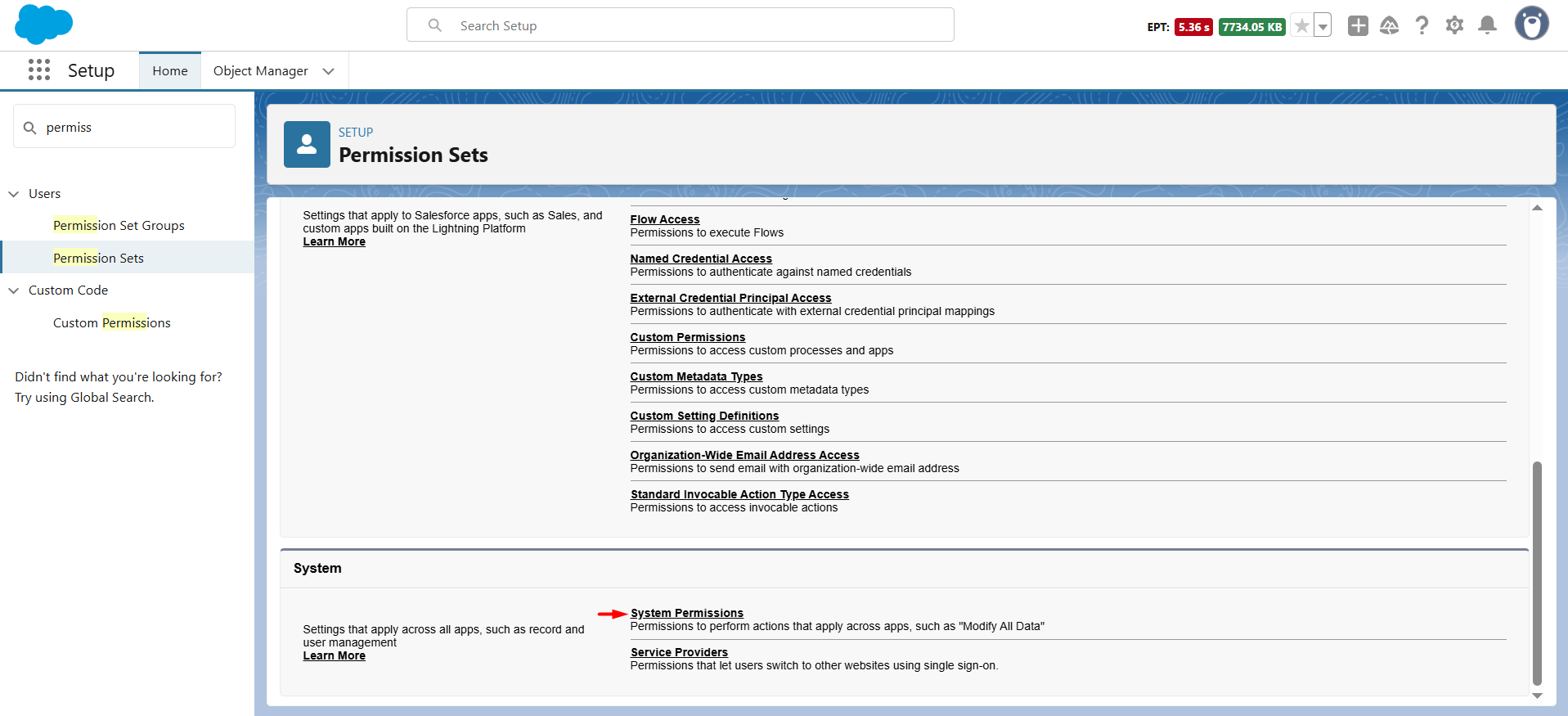Open the Named Credential Access link

[701, 259]
